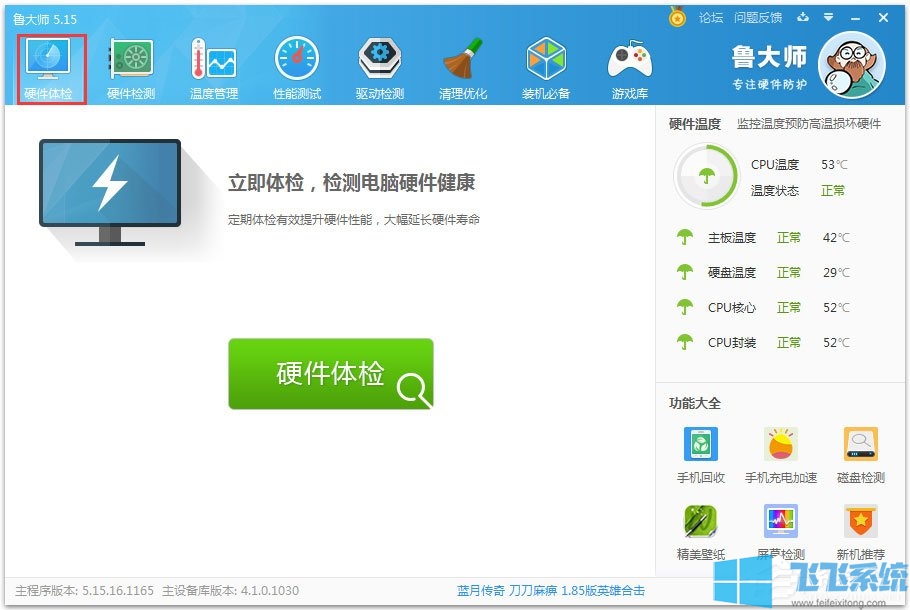Open the 论坛 forum
Image resolution: width=910 pixels, height=610 pixels.
point(709,17)
